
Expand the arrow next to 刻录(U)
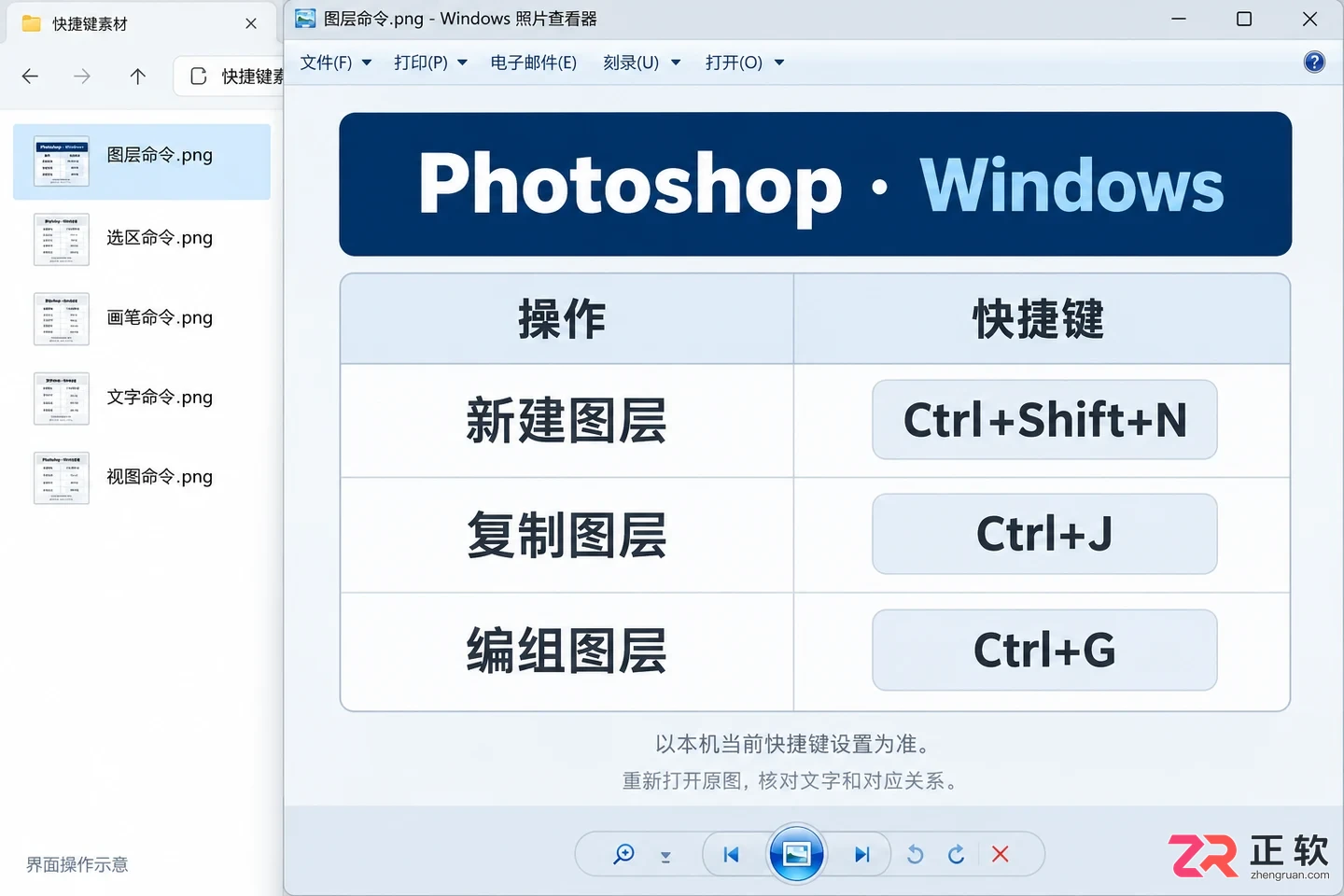[x=676, y=63]
